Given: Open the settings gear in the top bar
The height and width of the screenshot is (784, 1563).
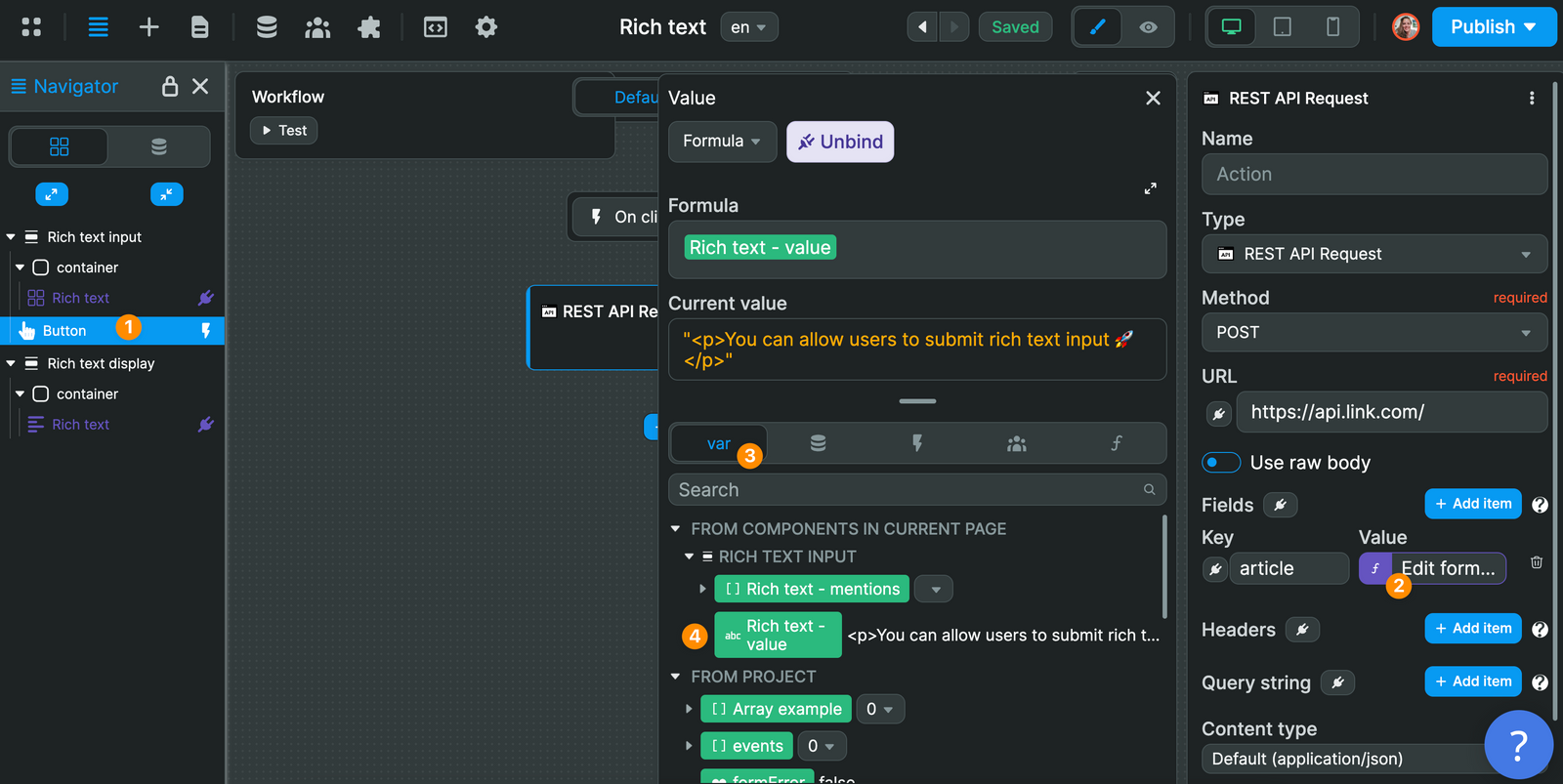Looking at the screenshot, I should tap(486, 27).
